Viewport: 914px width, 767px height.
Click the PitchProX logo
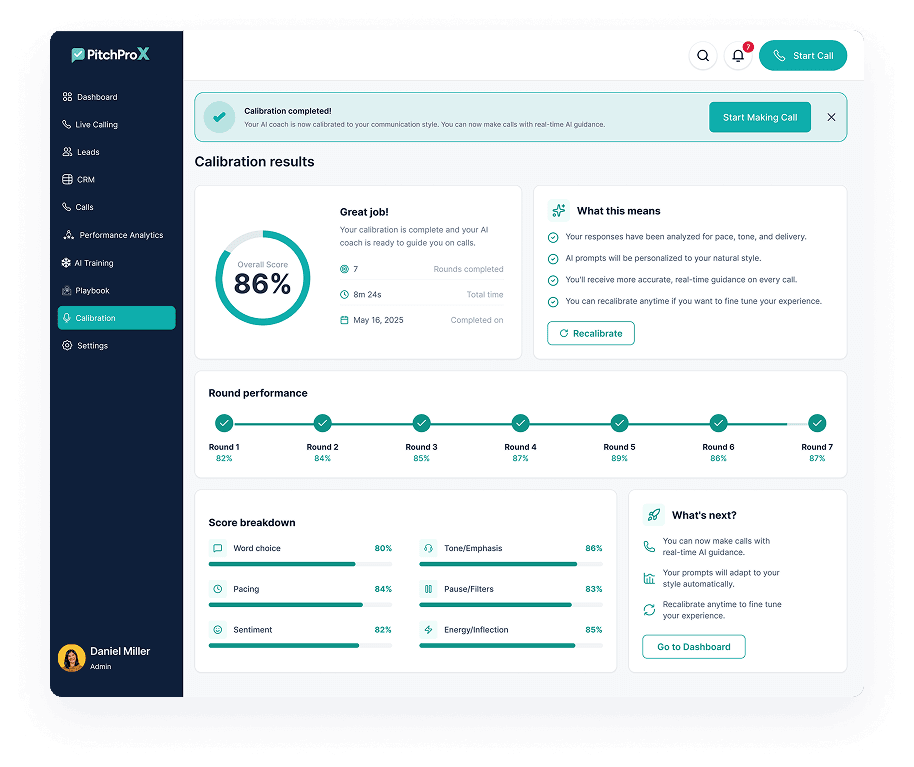110,55
